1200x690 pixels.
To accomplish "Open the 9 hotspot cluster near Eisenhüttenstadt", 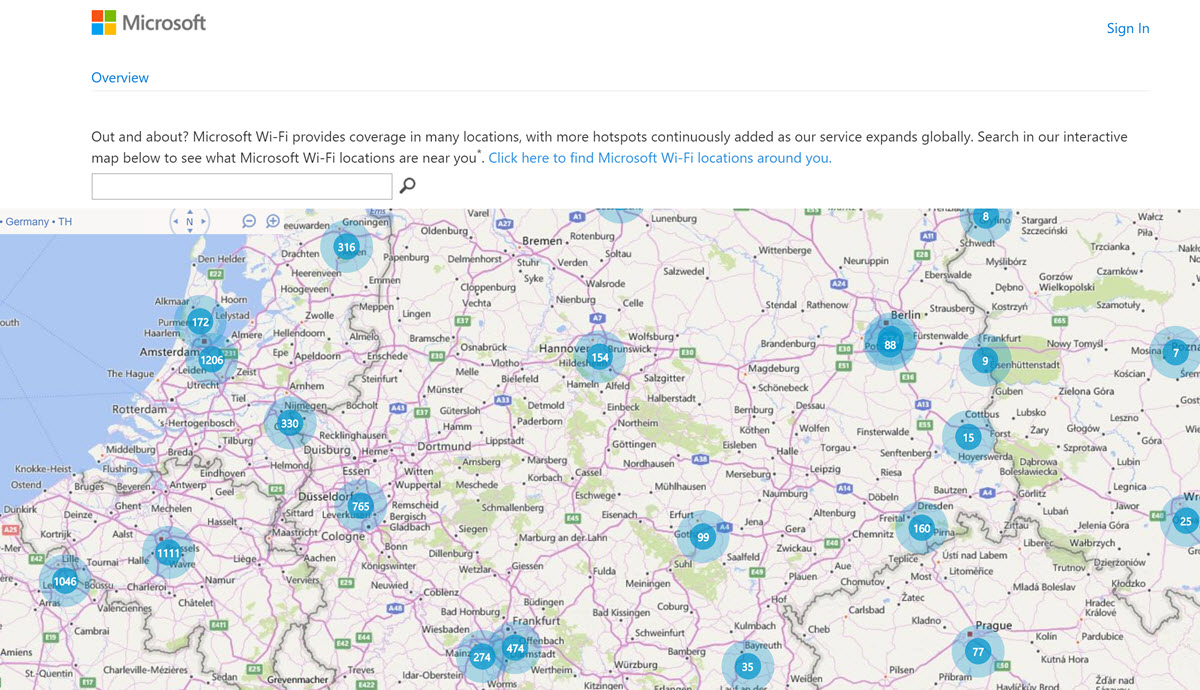I will [985, 361].
